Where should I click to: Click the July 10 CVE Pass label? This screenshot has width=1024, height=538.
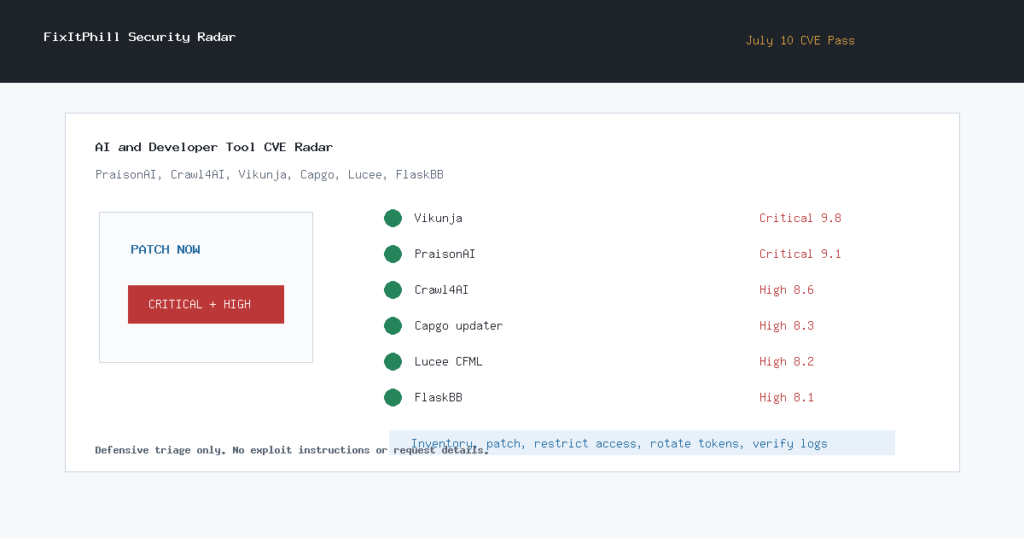[800, 40]
